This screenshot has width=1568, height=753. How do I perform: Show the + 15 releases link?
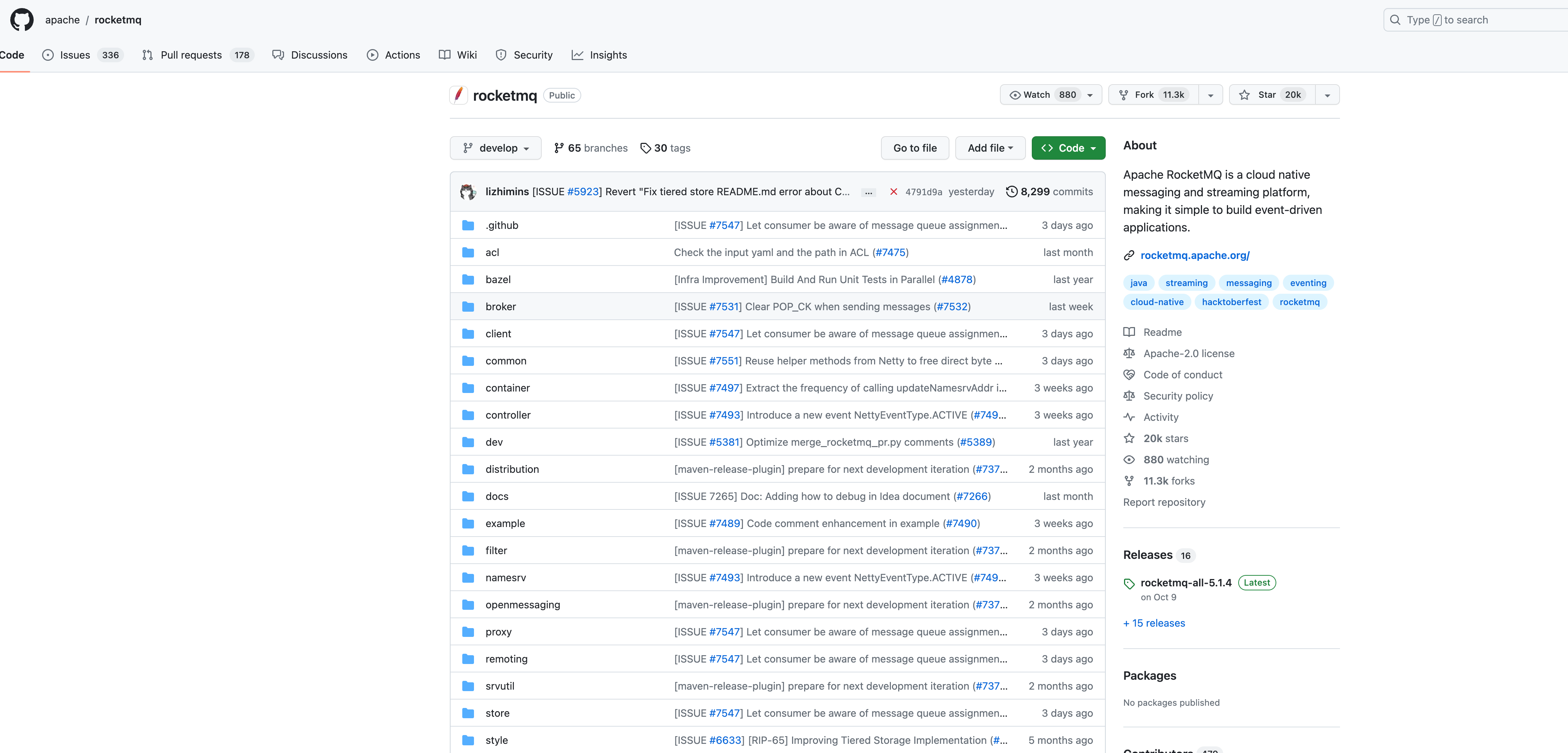(1154, 623)
